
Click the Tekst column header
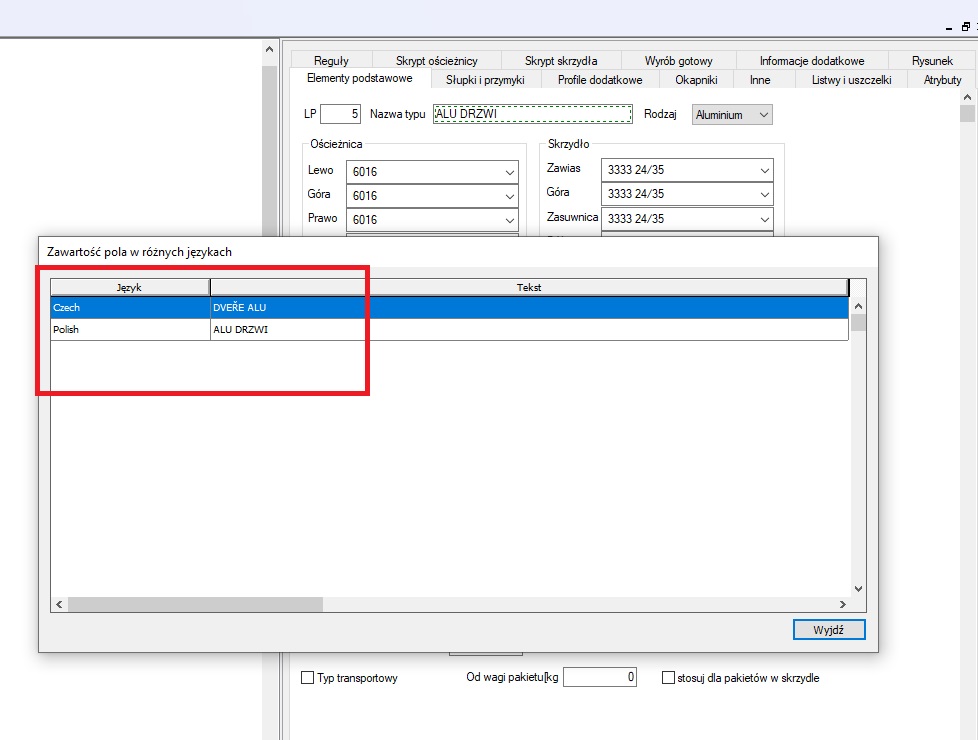tap(529, 287)
